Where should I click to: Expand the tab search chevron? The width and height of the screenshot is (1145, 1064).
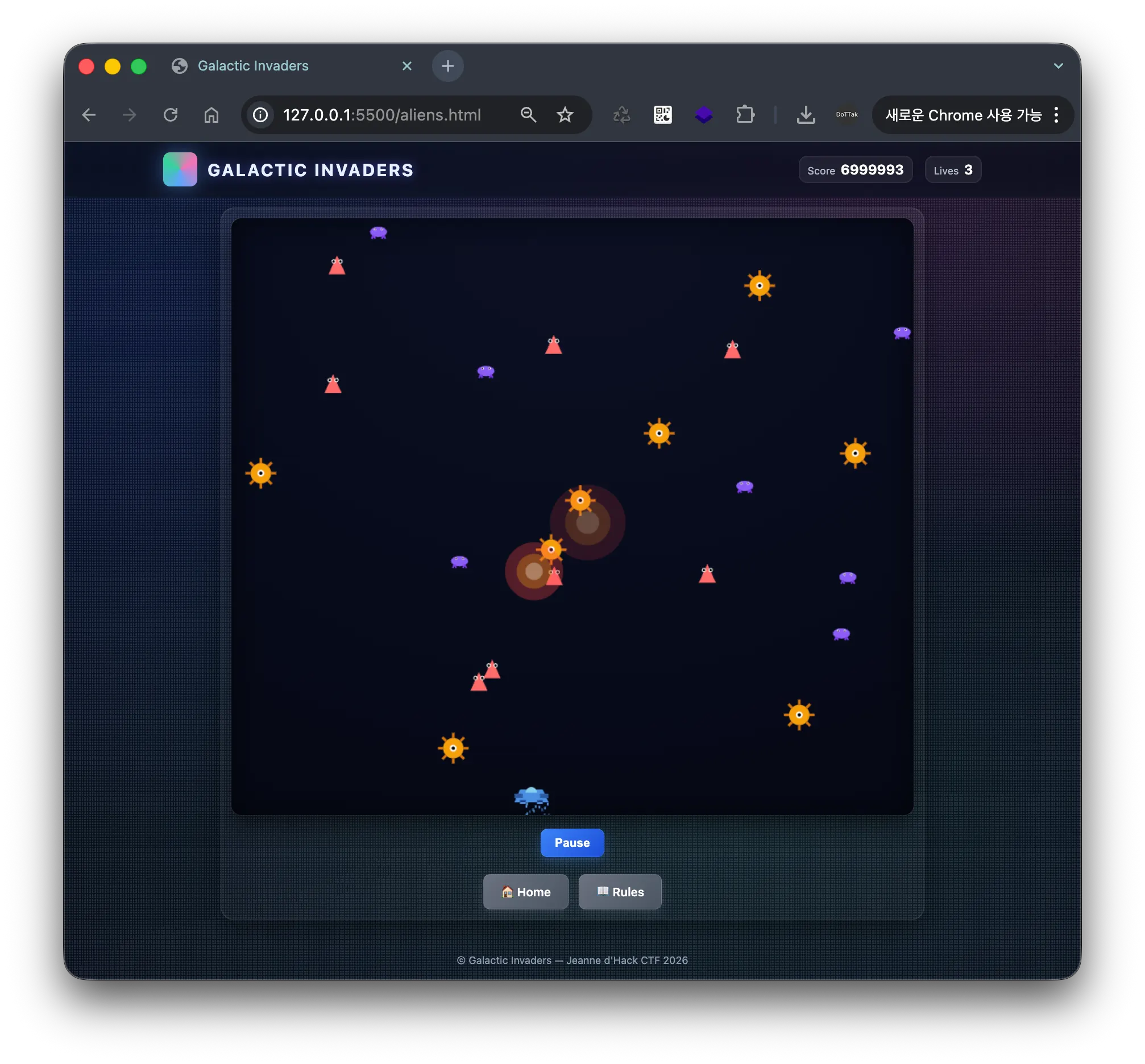[1058, 65]
